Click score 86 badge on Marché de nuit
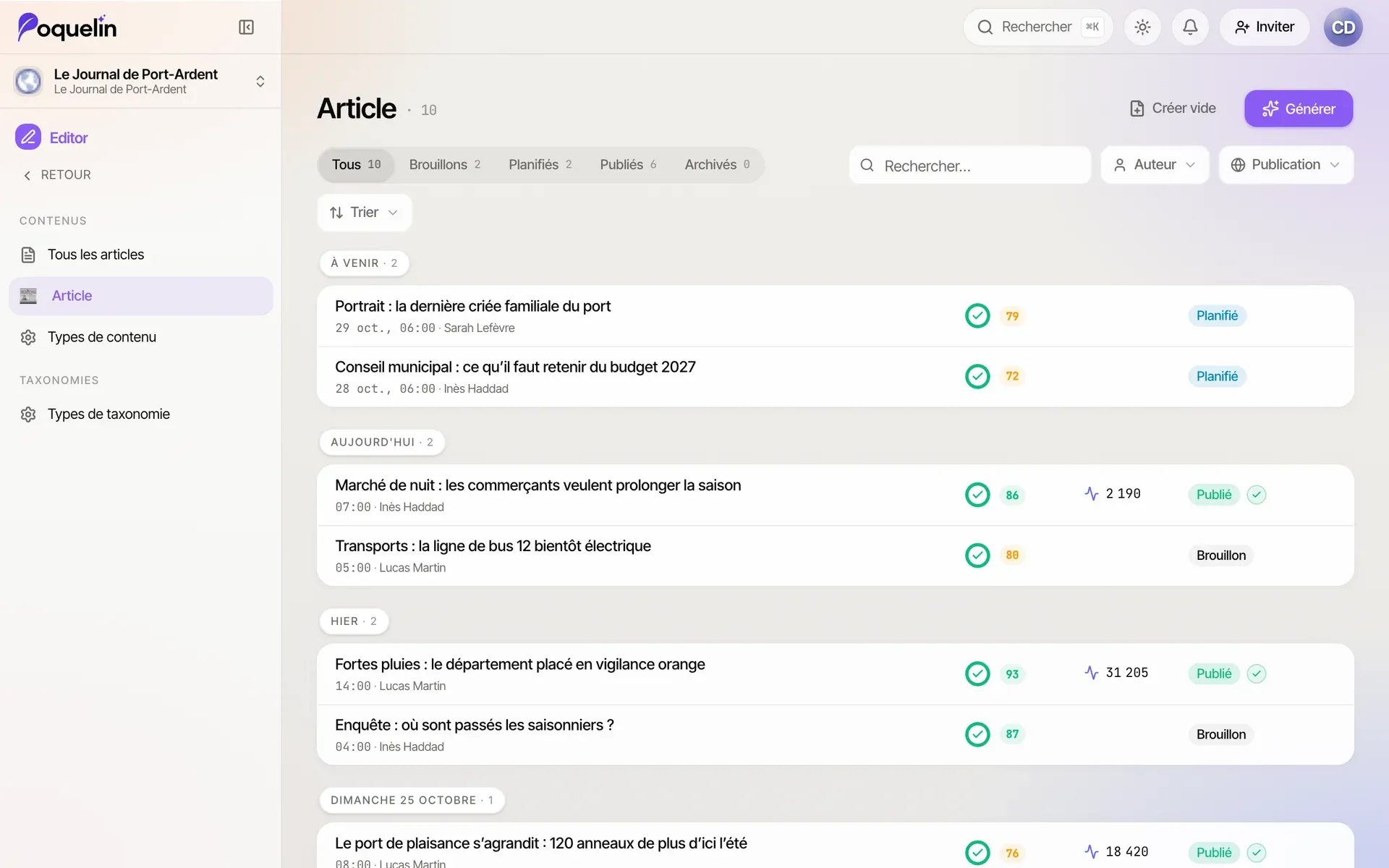The height and width of the screenshot is (868, 1389). (x=1012, y=495)
